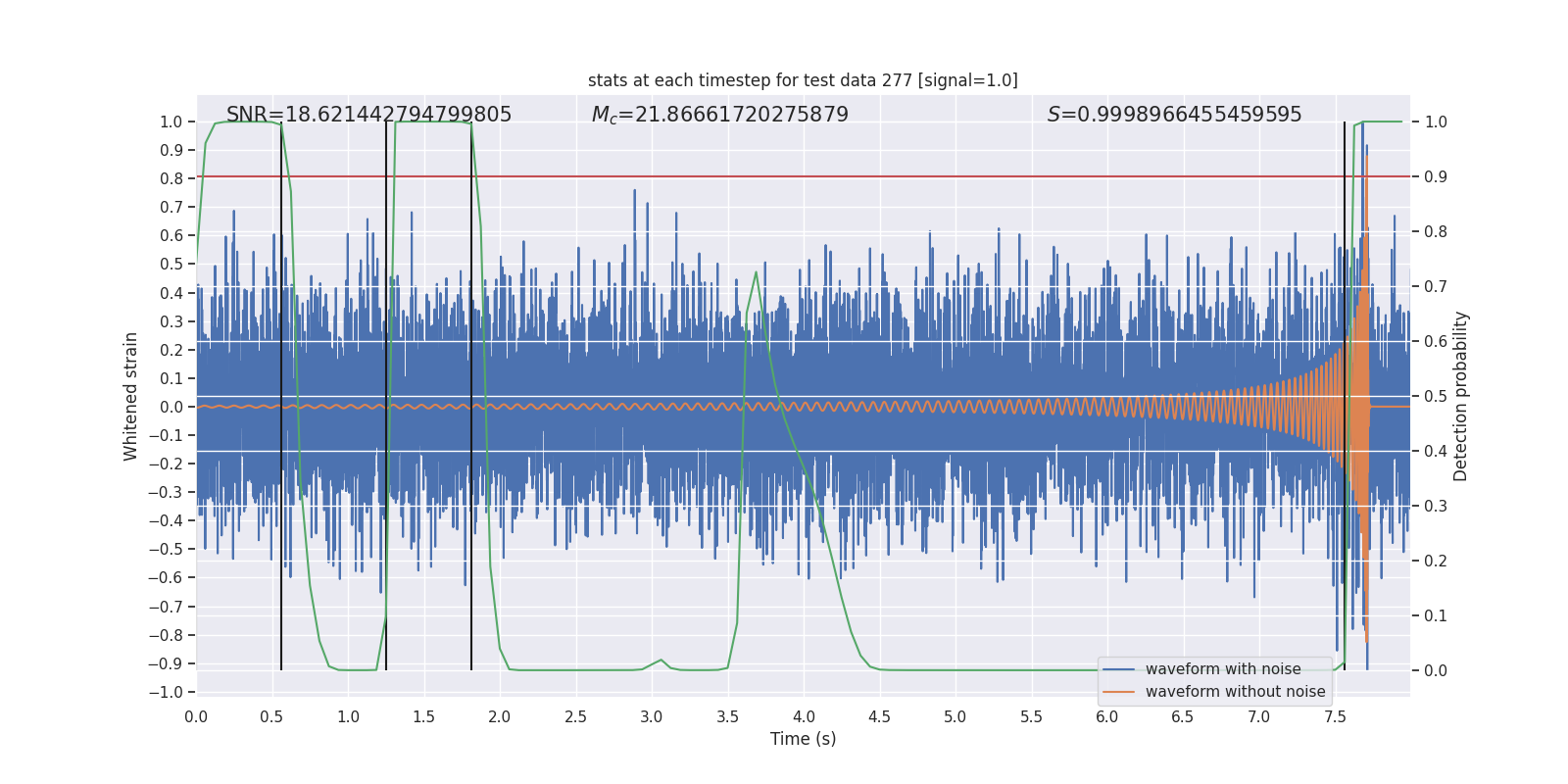Select the SNR=18.621442794799805 annotation

click(x=368, y=115)
